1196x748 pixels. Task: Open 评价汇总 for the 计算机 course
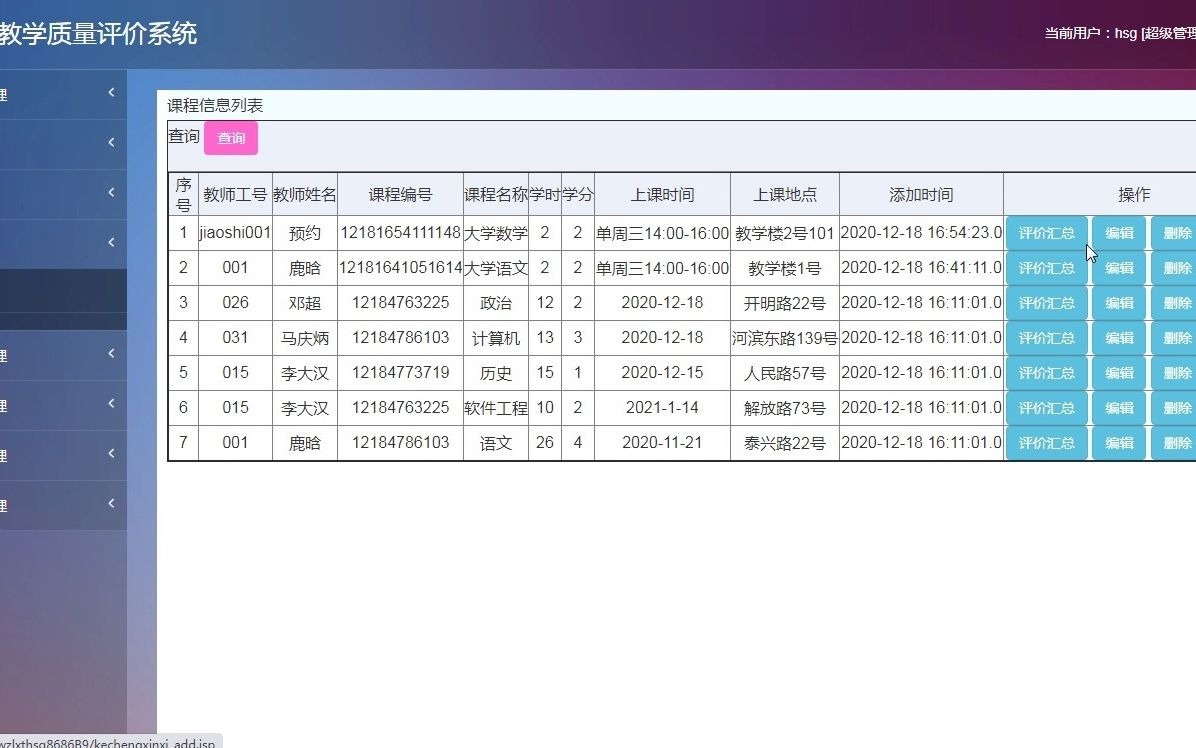click(x=1046, y=339)
